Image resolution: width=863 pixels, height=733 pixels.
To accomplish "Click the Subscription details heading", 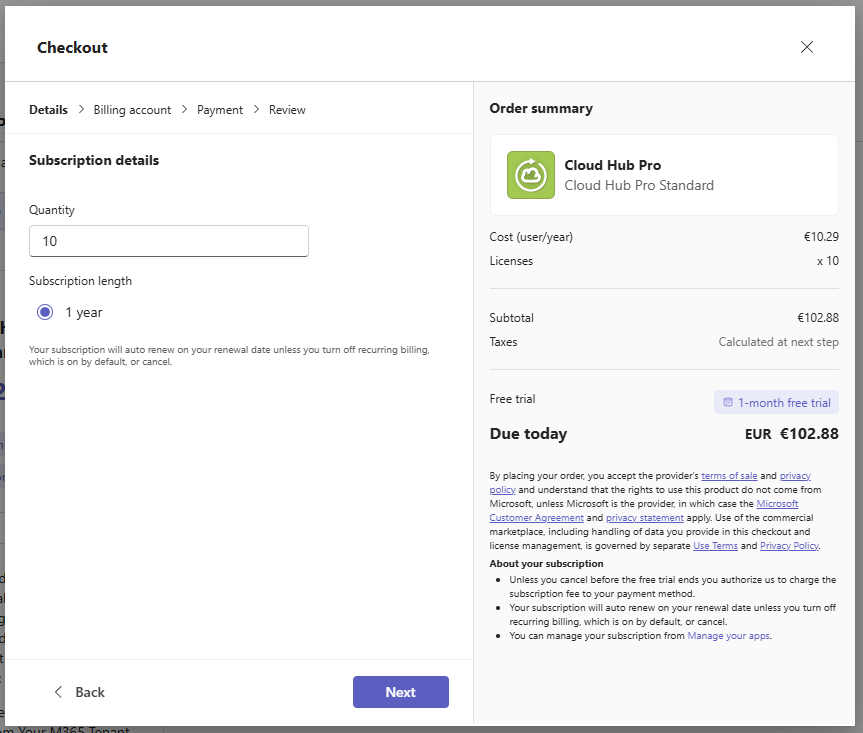I will pyautogui.click(x=94, y=160).
